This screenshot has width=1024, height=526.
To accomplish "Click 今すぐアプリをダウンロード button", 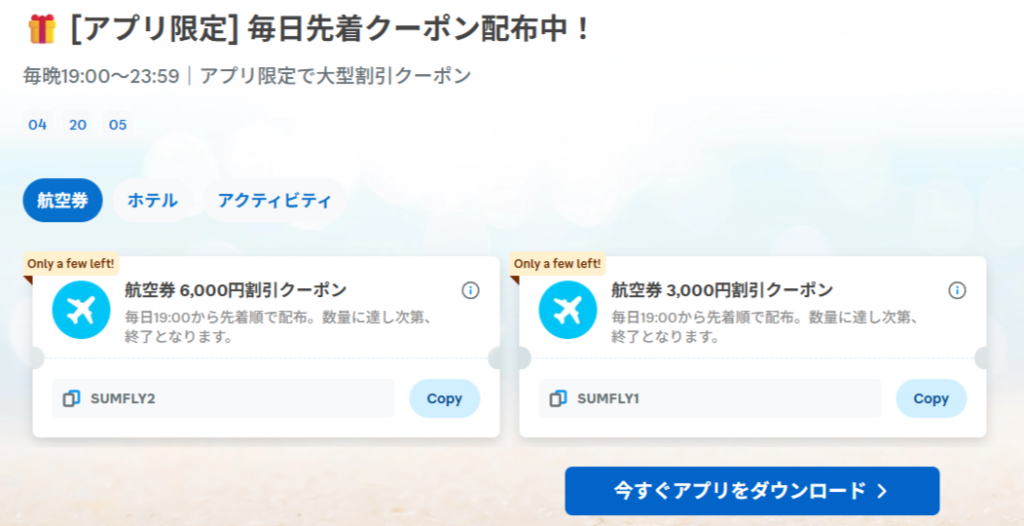I will [752, 491].
